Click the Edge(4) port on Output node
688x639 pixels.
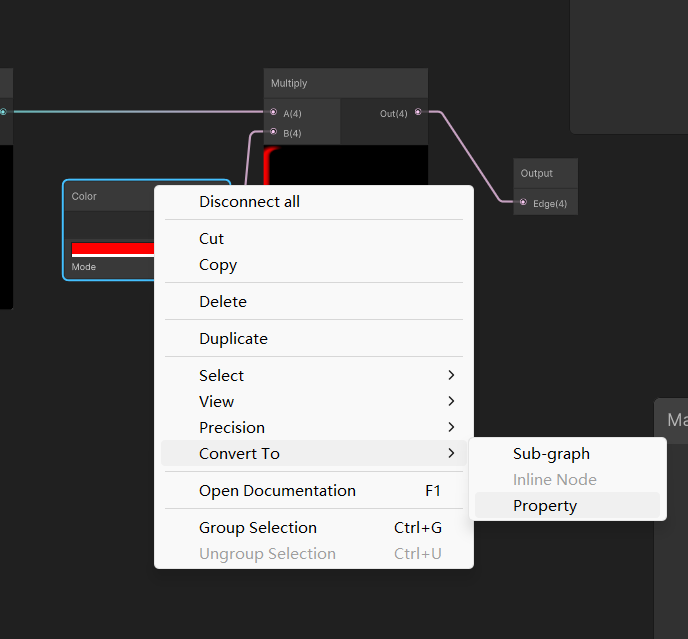click(x=523, y=203)
